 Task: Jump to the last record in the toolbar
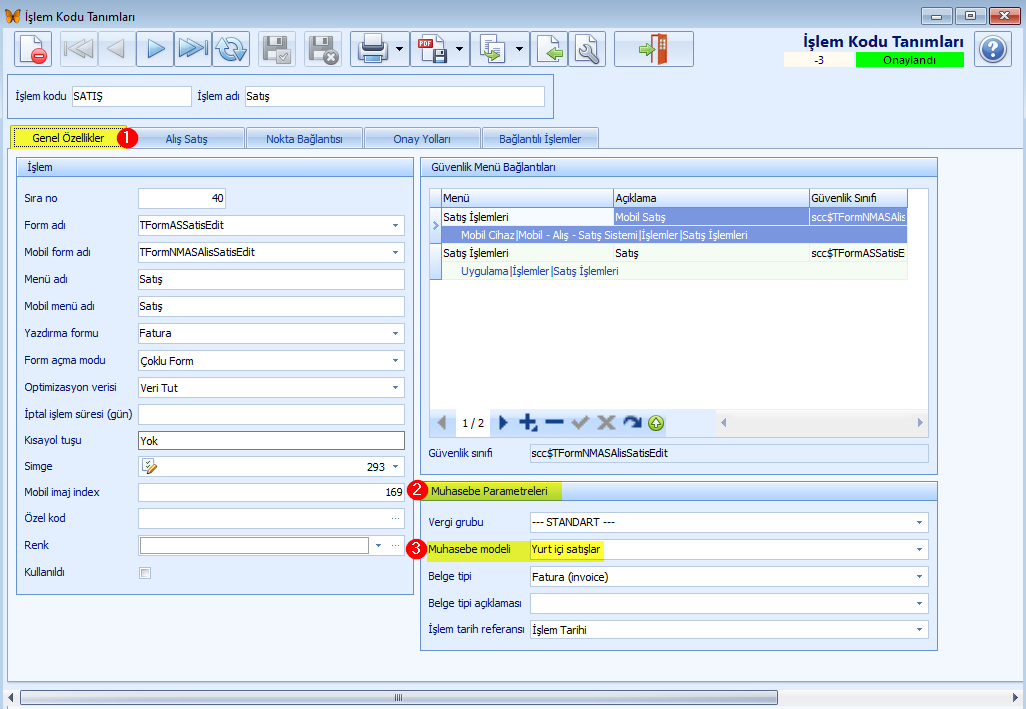(x=193, y=49)
